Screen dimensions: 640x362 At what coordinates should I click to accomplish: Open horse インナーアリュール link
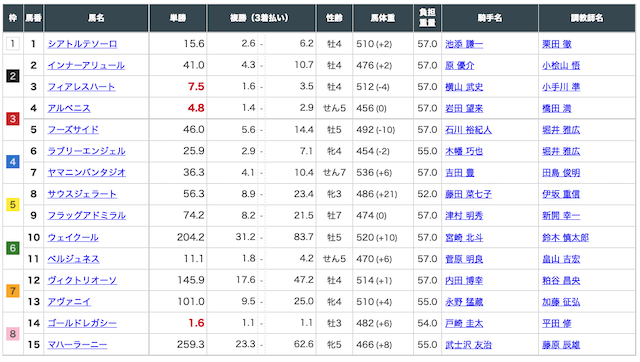(x=86, y=65)
